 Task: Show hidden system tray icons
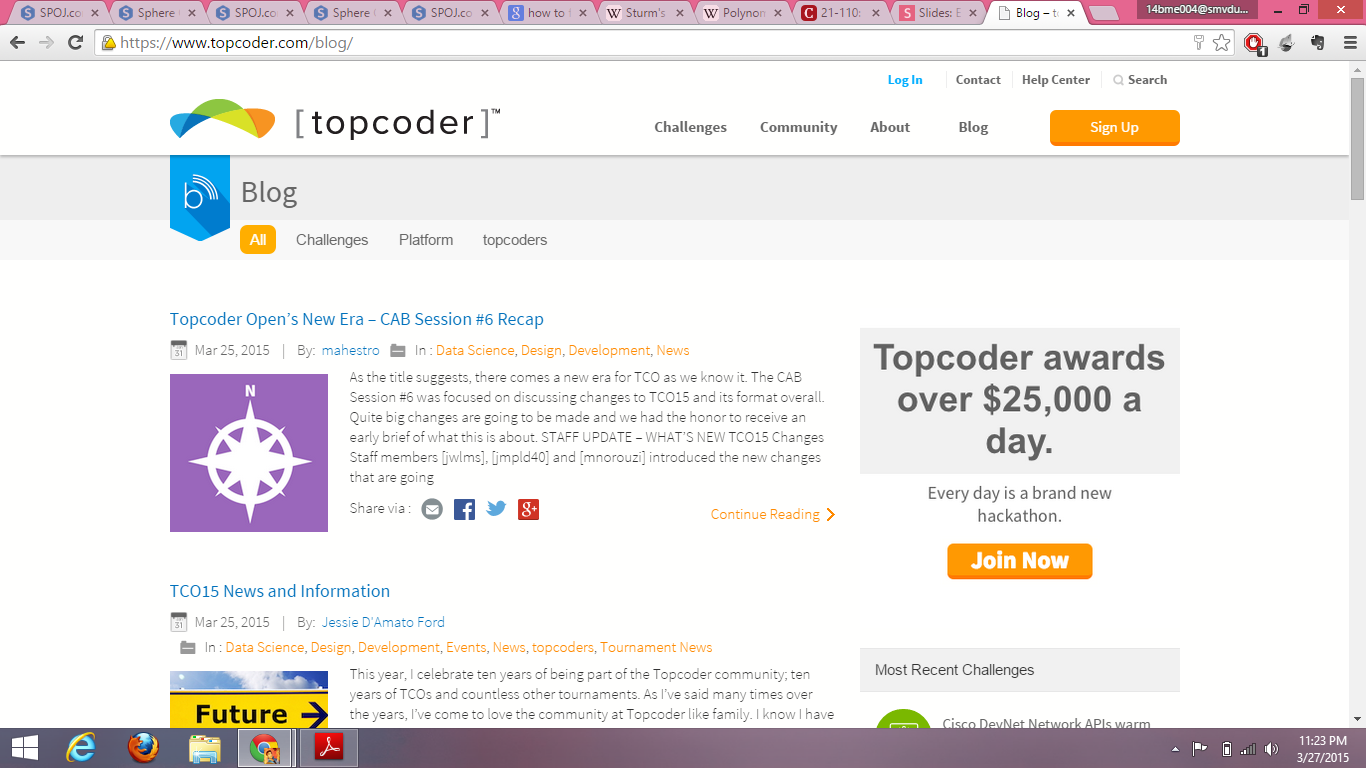[x=1175, y=749]
